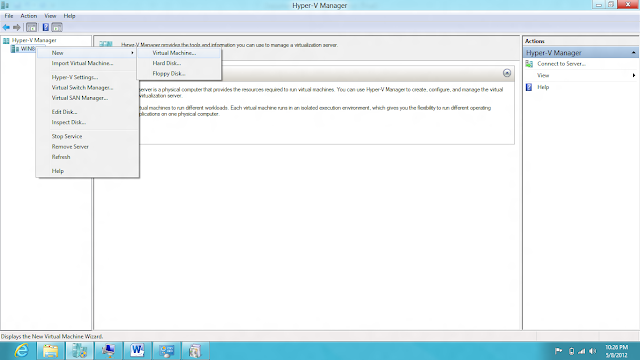The width and height of the screenshot is (640, 360).
Task: Click the Hyper-V Manager label in console tree
Action: pyautogui.click(x=34, y=40)
